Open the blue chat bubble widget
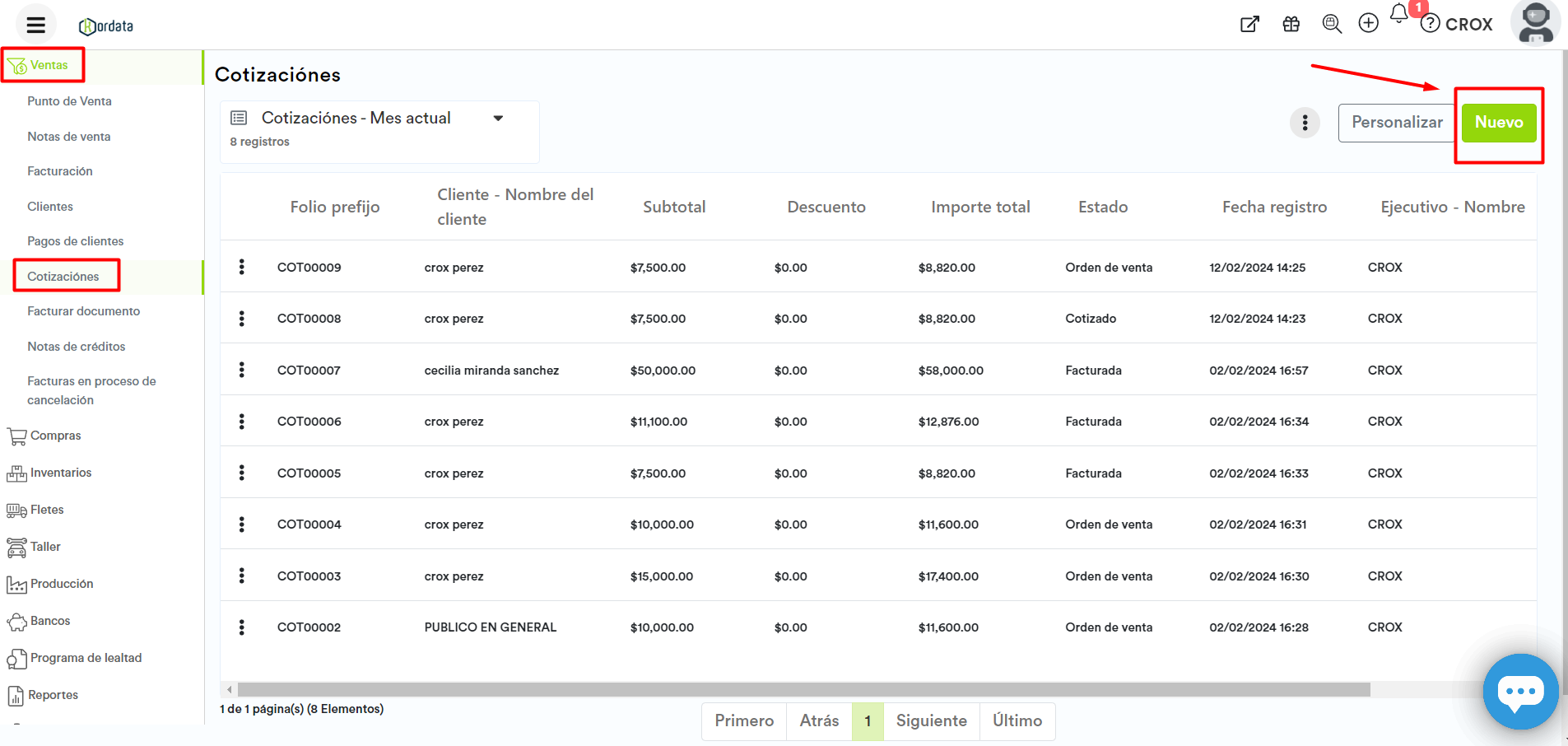This screenshot has width=1568, height=746. 1519,691
